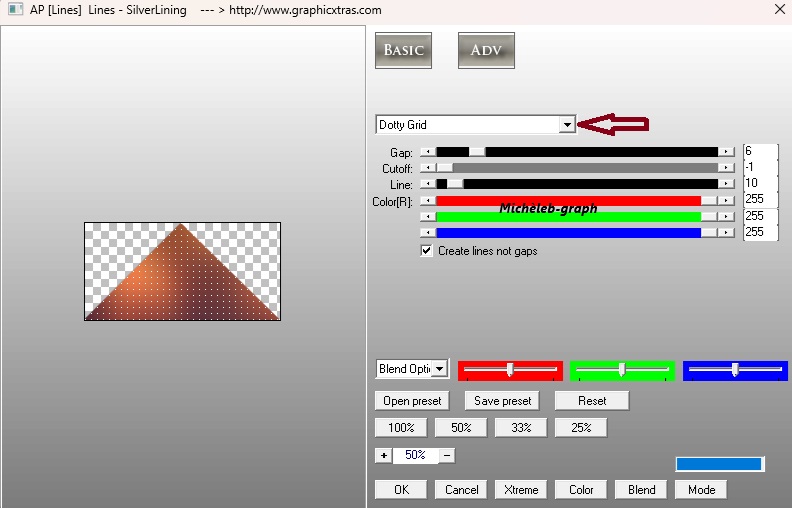Click the blue color swatch
This screenshot has width=792, height=508.
point(719,464)
